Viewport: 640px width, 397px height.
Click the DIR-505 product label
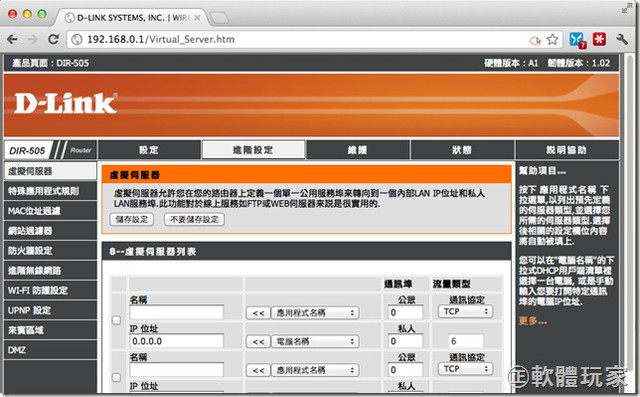click(x=27, y=151)
